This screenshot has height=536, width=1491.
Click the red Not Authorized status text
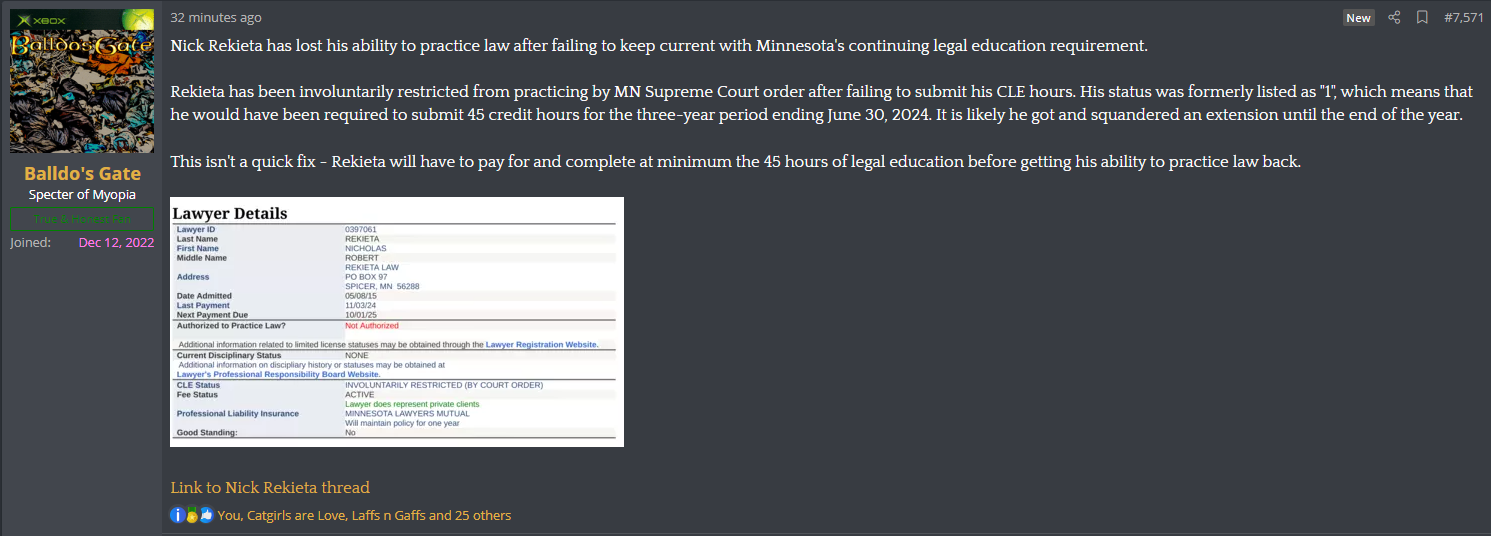[372, 326]
